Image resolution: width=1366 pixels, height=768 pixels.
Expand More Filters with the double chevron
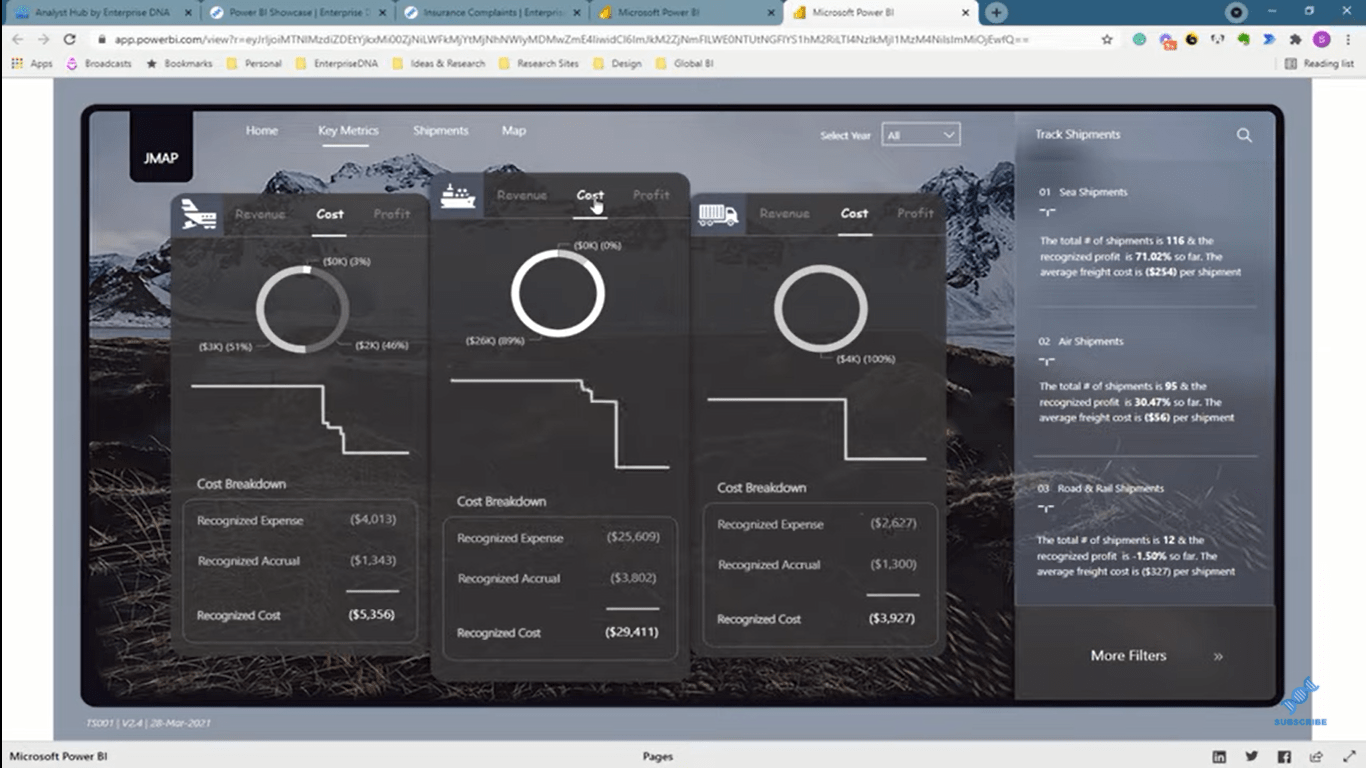(1218, 657)
